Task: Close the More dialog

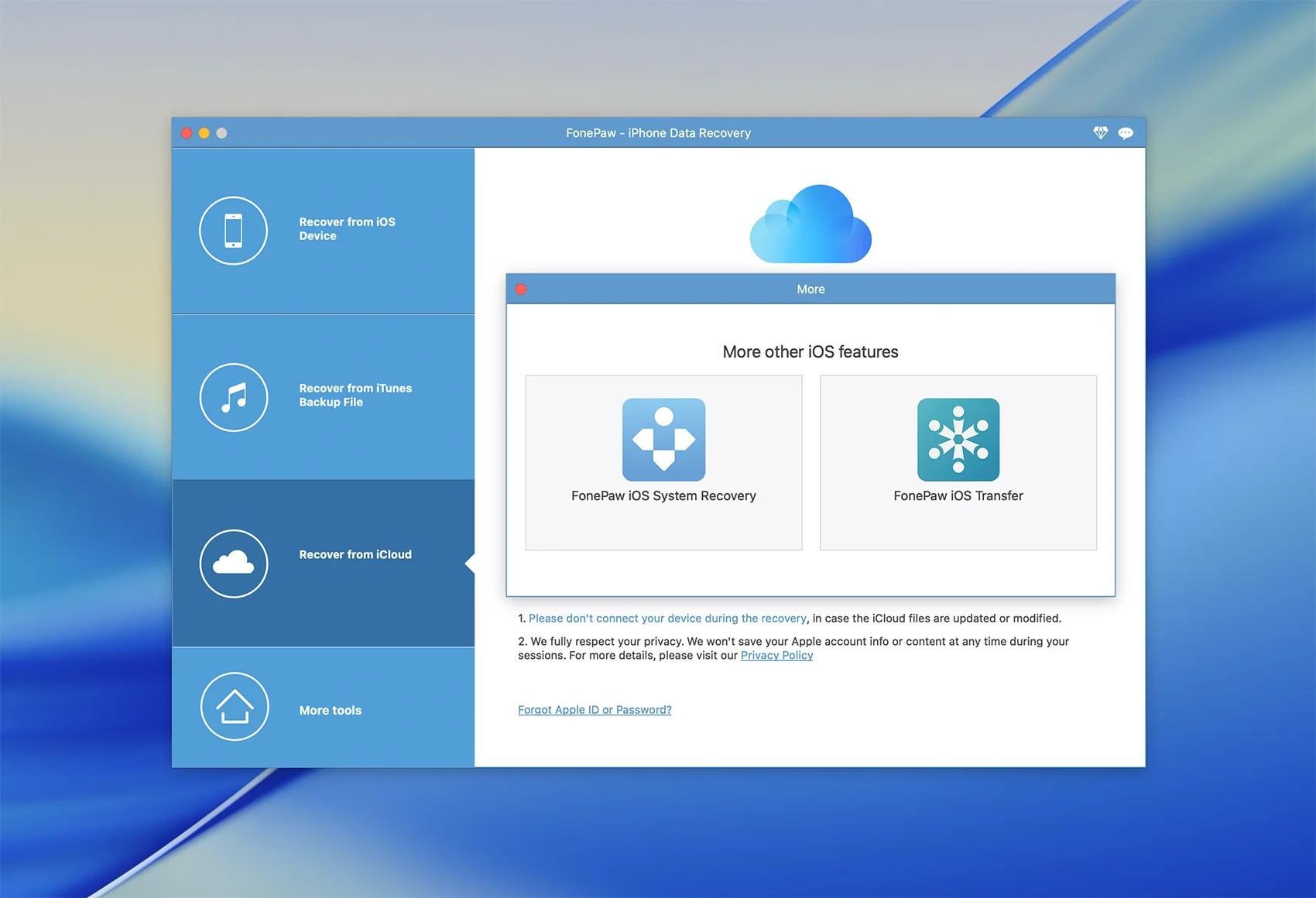Action: point(521,290)
